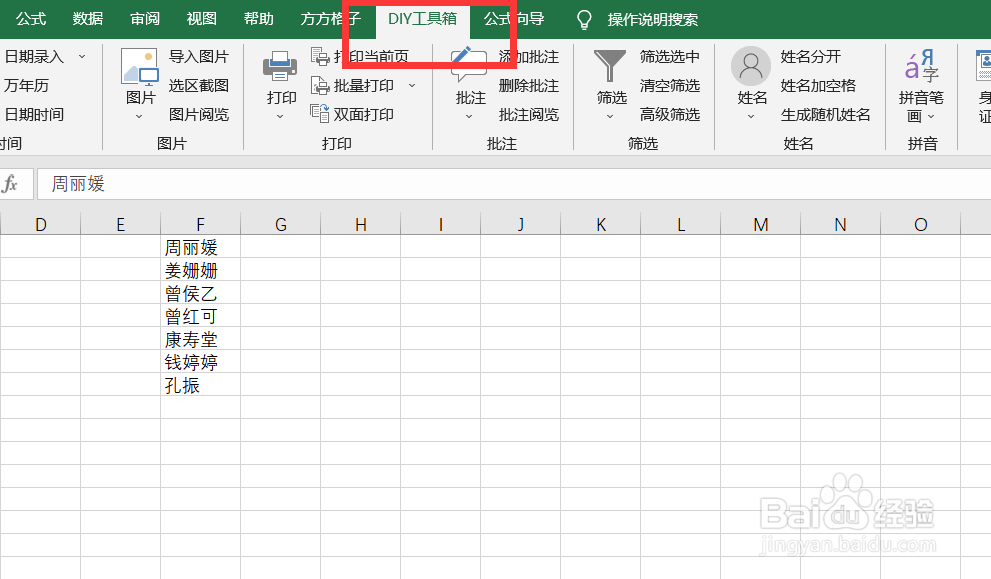Select the cell containing 曾红可
Viewport: 991px width, 579px height.
200,315
